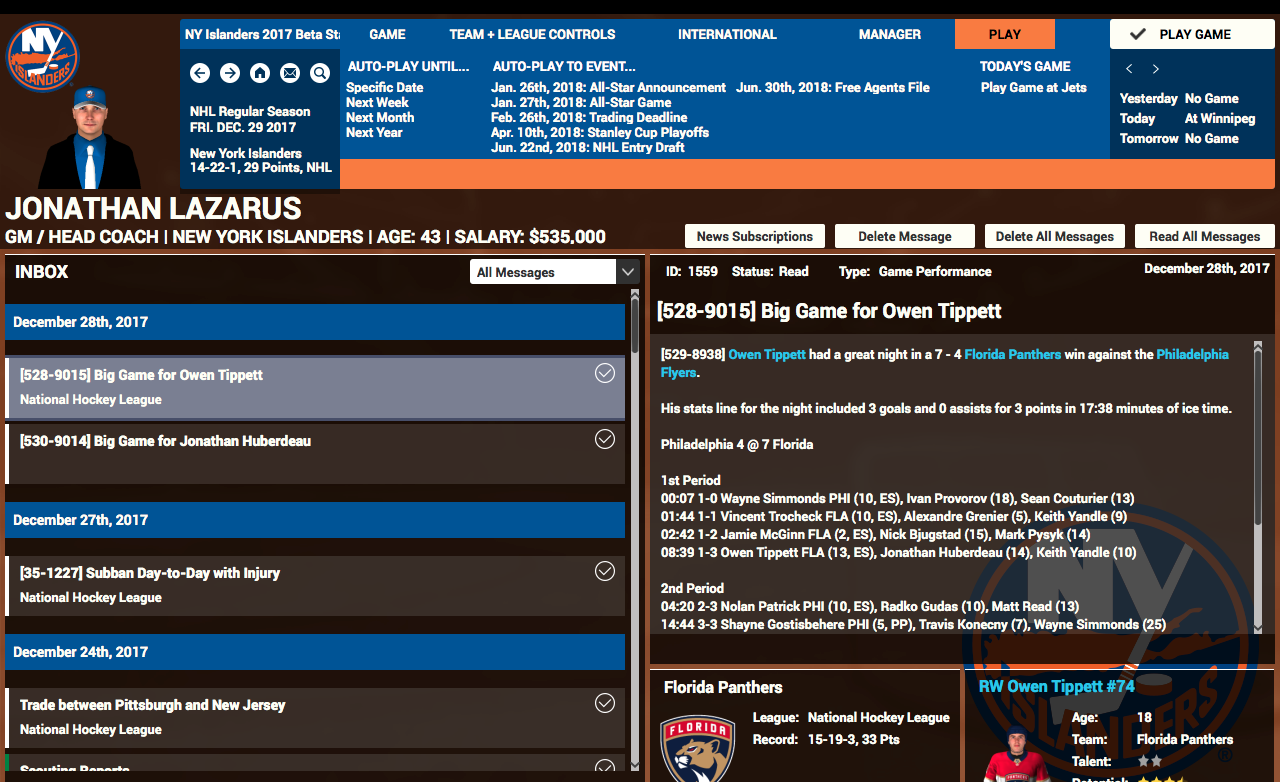1280x782 pixels.
Task: Select Trade between Pittsburgh and New Jersey message
Action: (x=315, y=718)
